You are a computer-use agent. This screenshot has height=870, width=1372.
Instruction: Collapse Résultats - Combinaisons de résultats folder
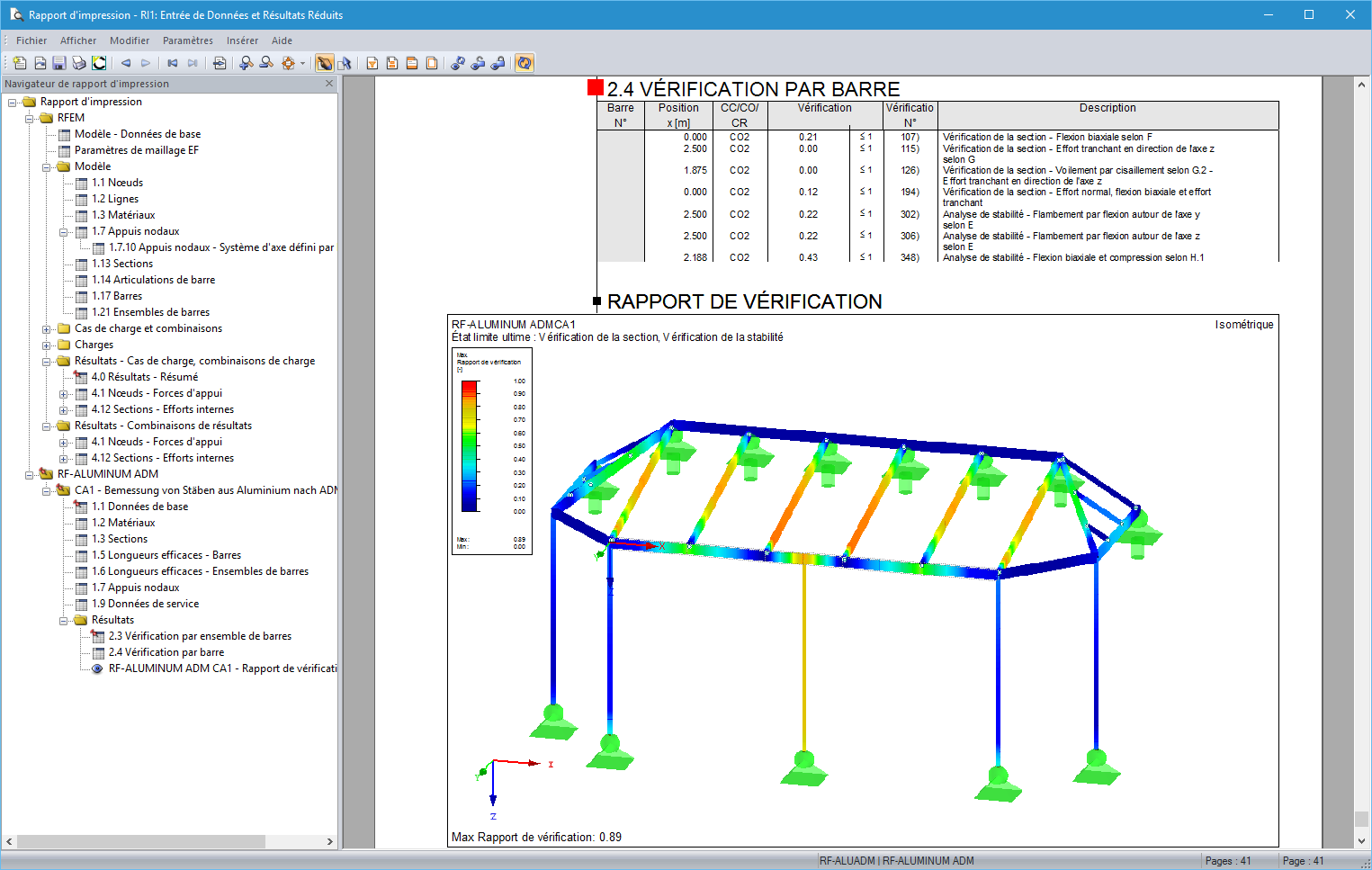click(47, 426)
